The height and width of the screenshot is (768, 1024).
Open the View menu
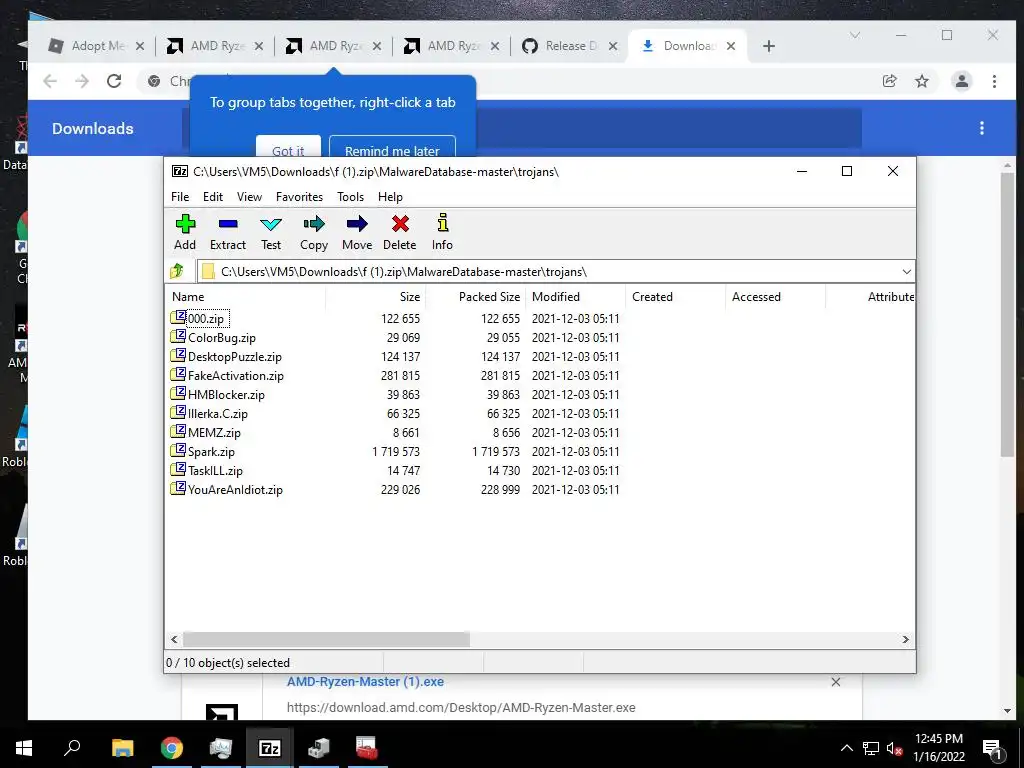point(249,197)
